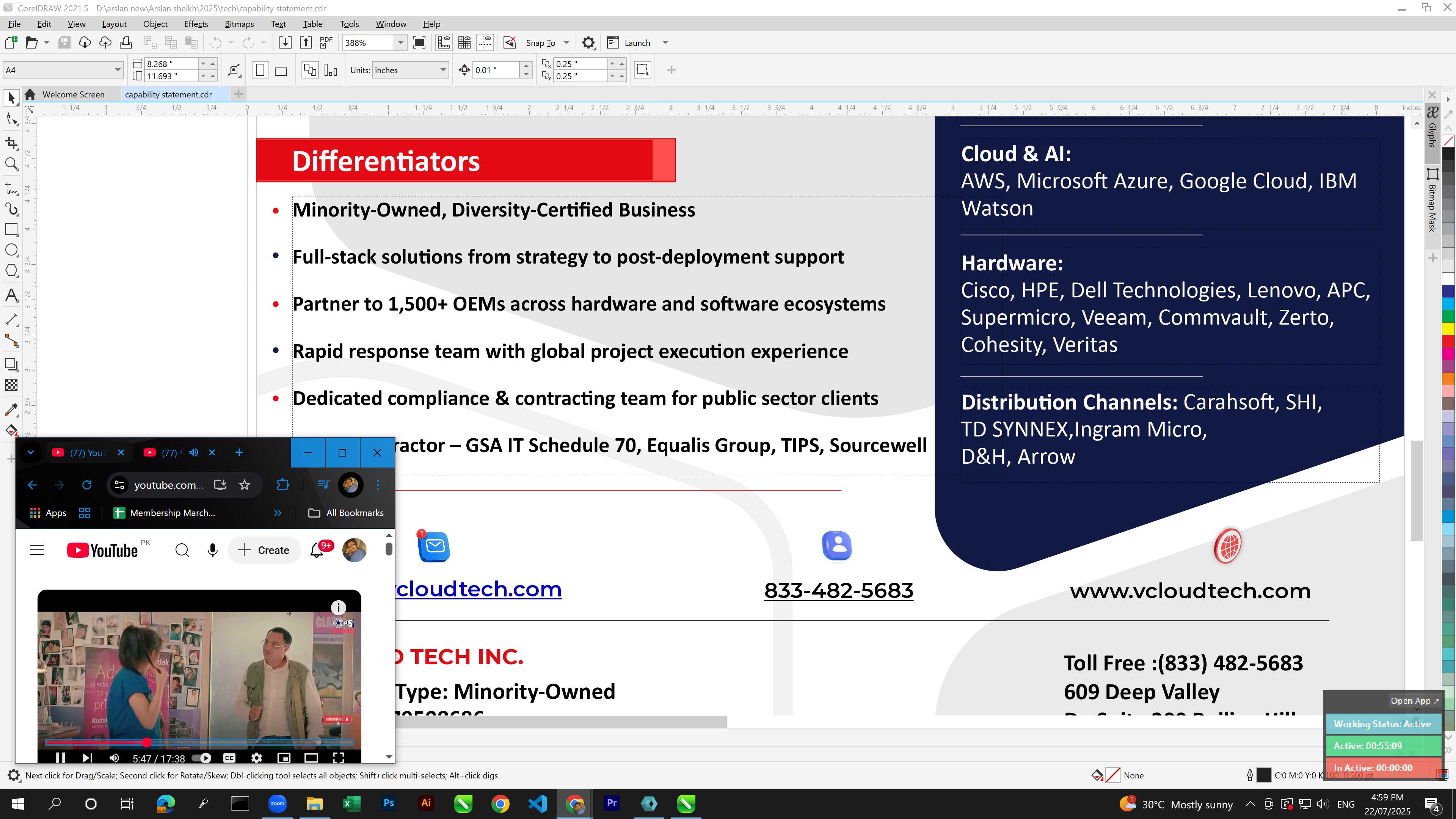Select the Ellipse tool
This screenshot has height=819, width=1456.
coord(11,250)
